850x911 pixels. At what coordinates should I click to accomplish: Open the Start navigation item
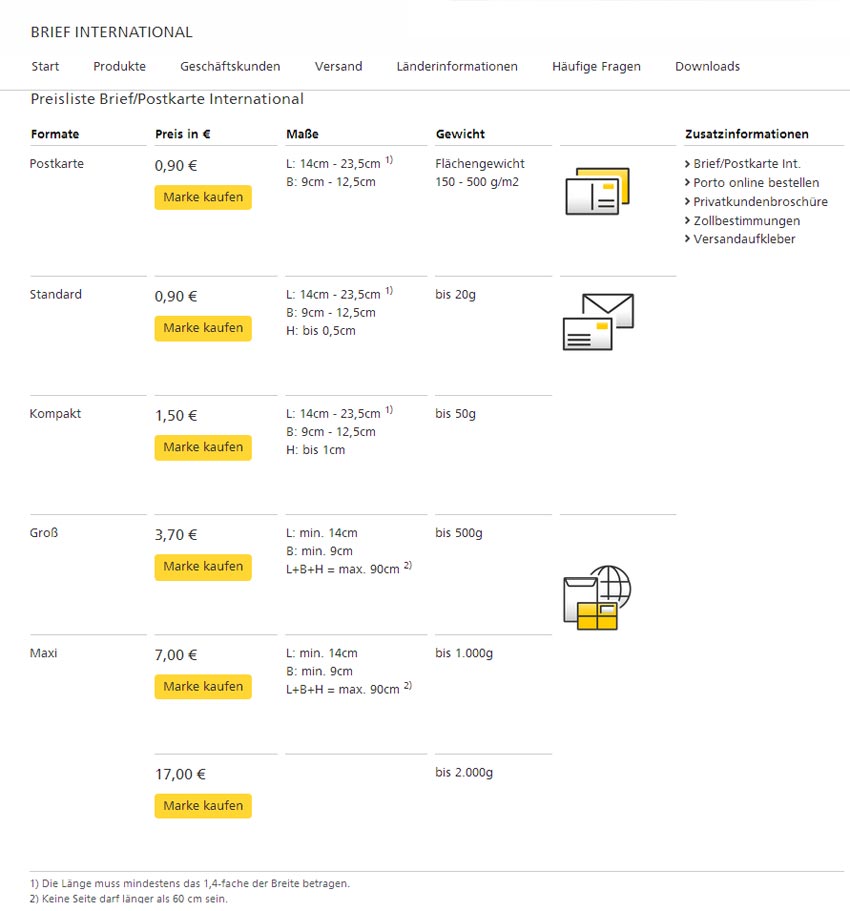click(45, 66)
